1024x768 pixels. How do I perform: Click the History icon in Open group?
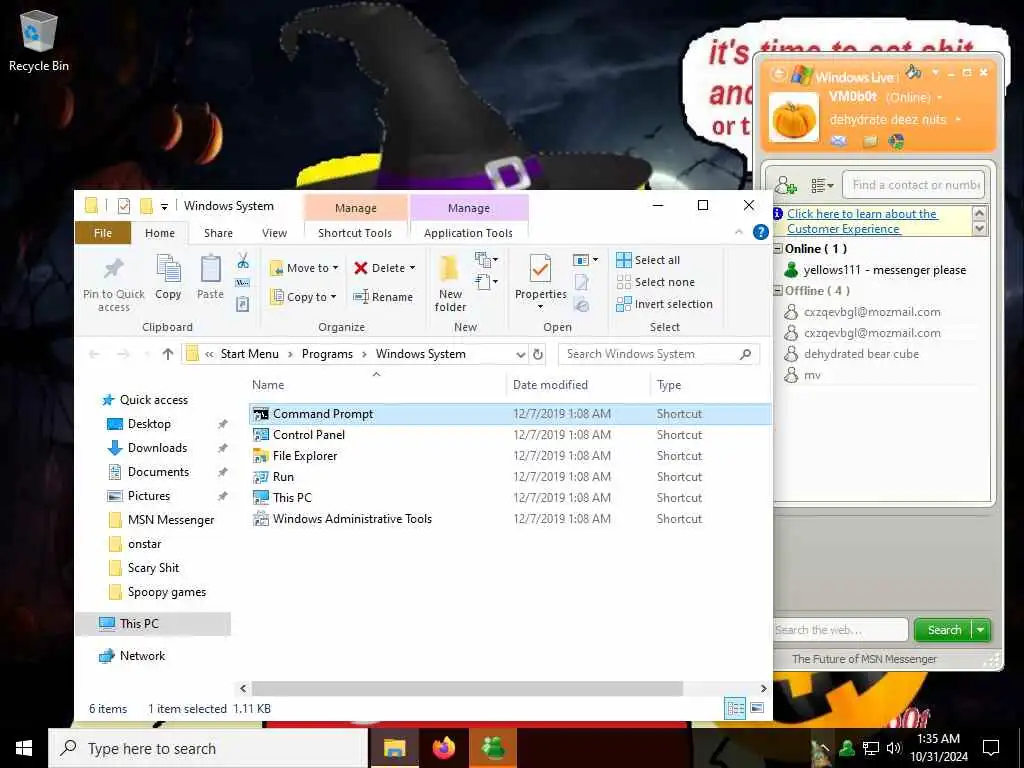tap(581, 304)
